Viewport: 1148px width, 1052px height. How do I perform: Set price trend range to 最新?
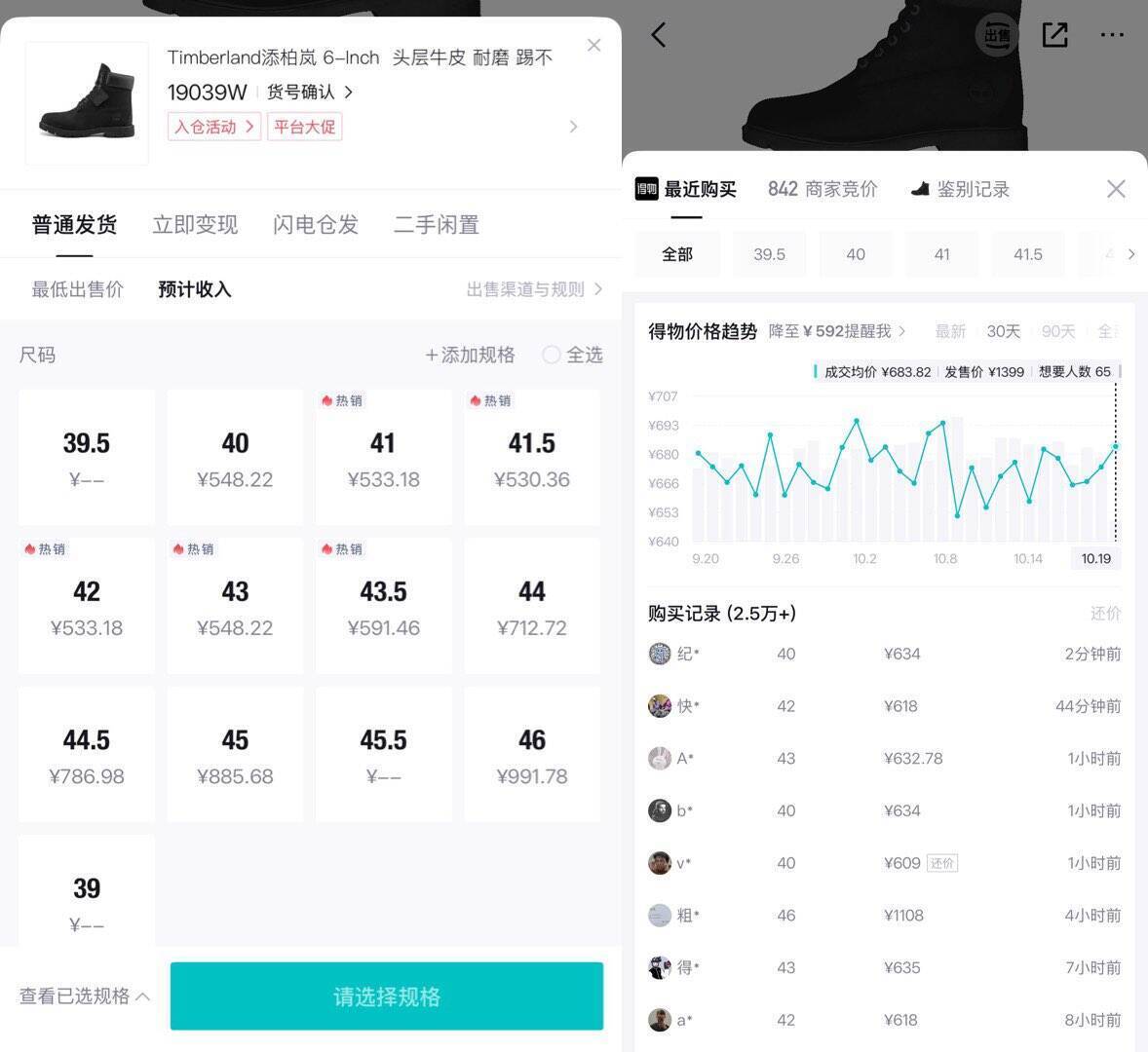coord(950,331)
